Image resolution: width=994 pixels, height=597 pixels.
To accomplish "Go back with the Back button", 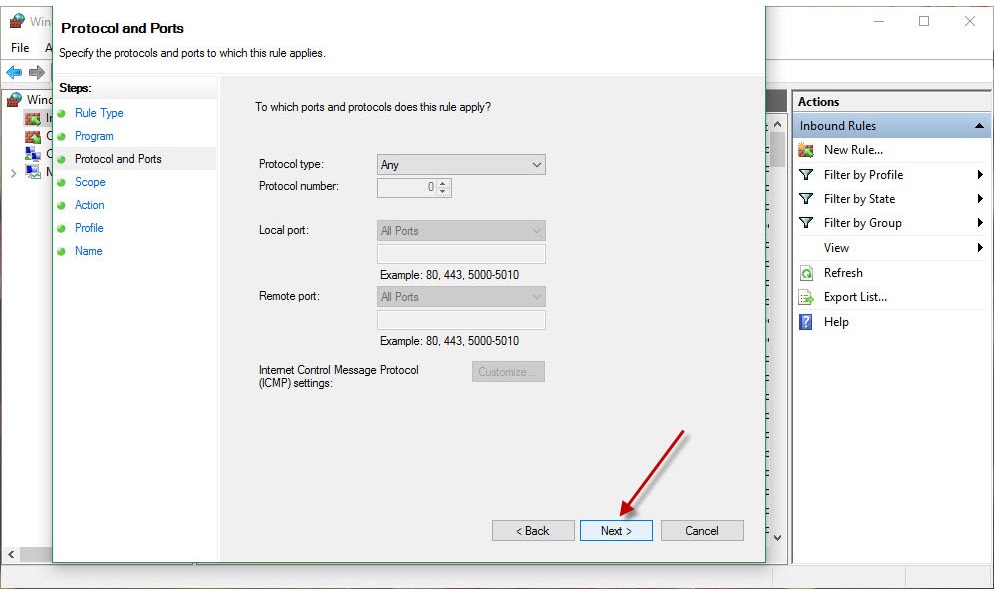I will [532, 531].
